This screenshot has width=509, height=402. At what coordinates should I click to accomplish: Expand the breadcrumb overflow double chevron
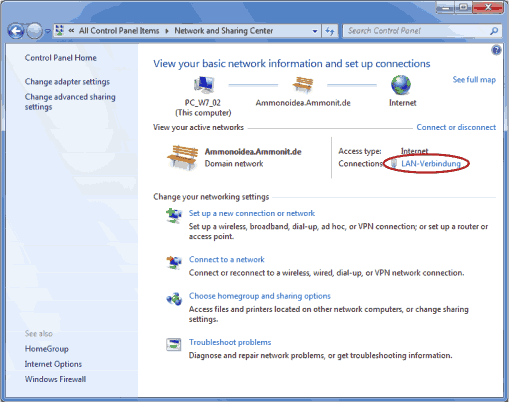coord(71,31)
